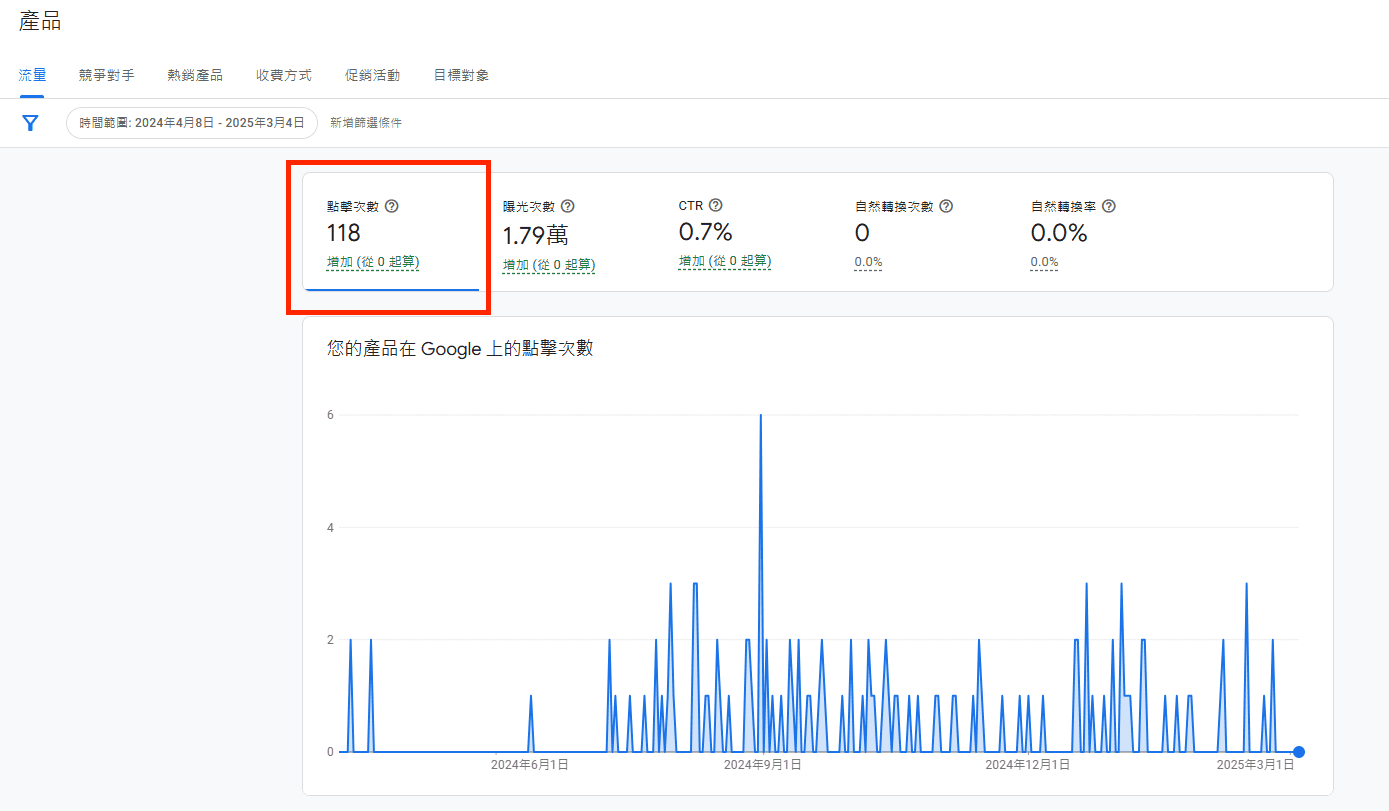Click the 產品 page heading
1389x811 pixels.
pyautogui.click(x=40, y=21)
